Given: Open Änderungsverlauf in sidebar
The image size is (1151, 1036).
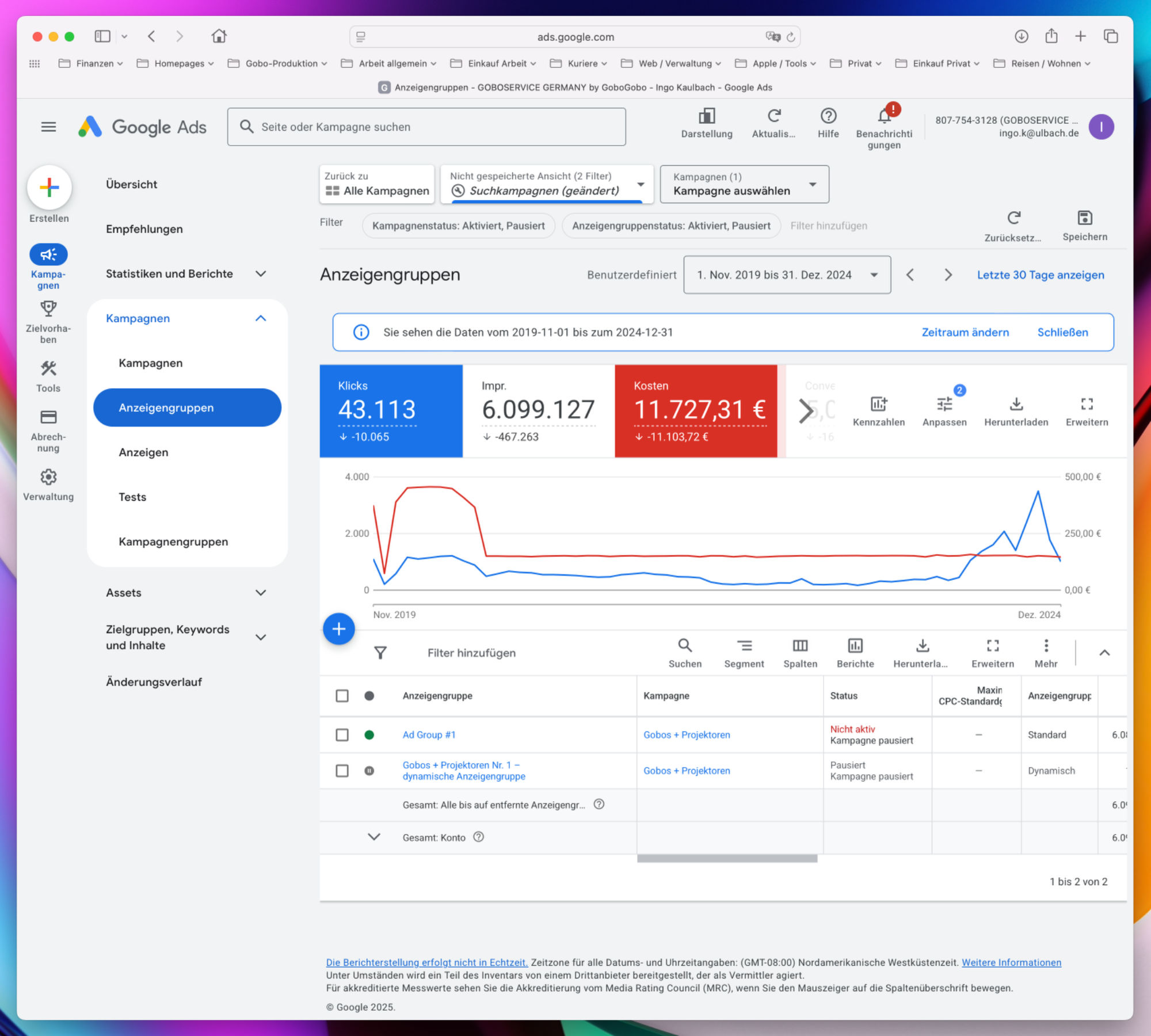Looking at the screenshot, I should click(154, 682).
